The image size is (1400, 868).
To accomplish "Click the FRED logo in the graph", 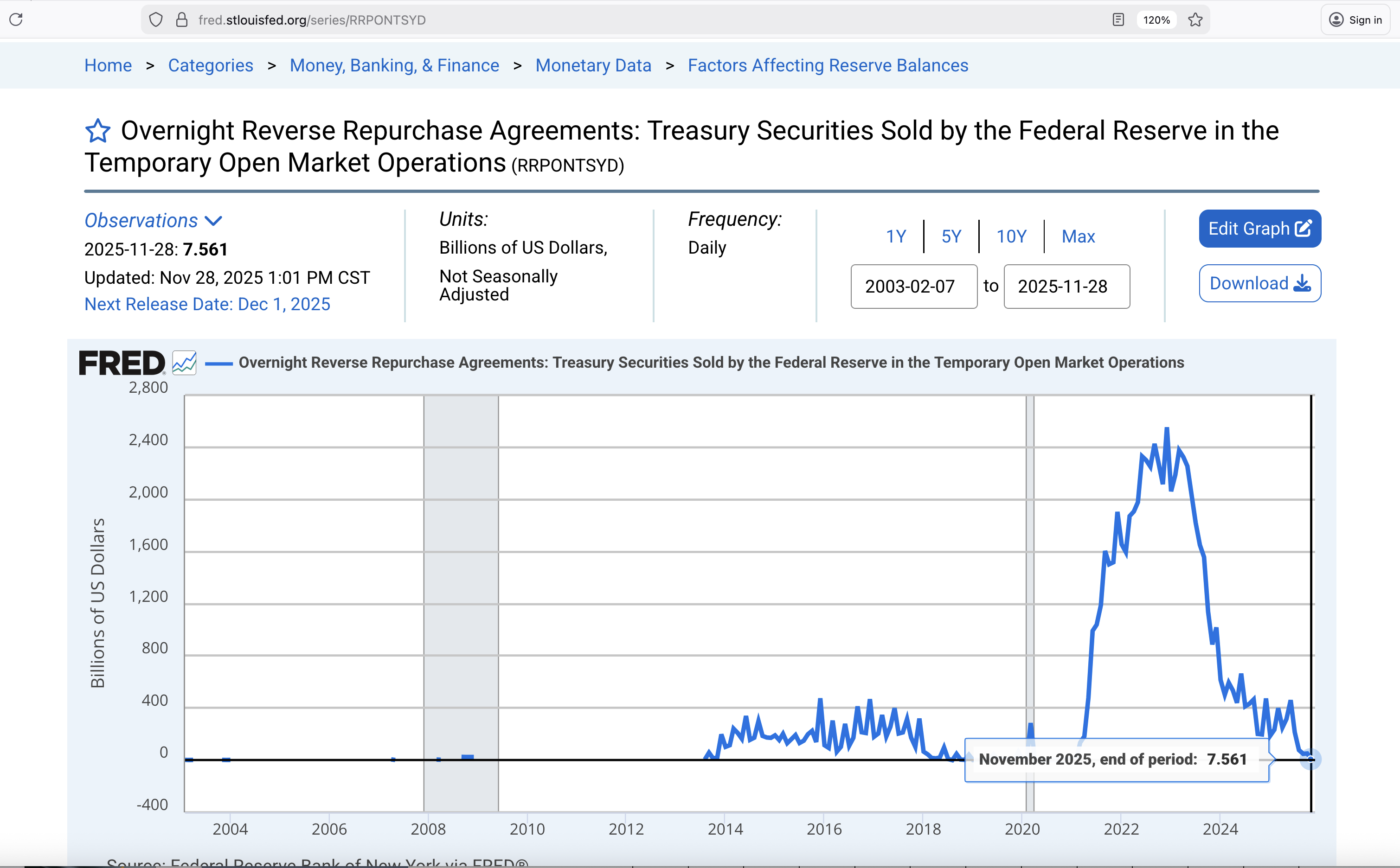I will coord(122,363).
